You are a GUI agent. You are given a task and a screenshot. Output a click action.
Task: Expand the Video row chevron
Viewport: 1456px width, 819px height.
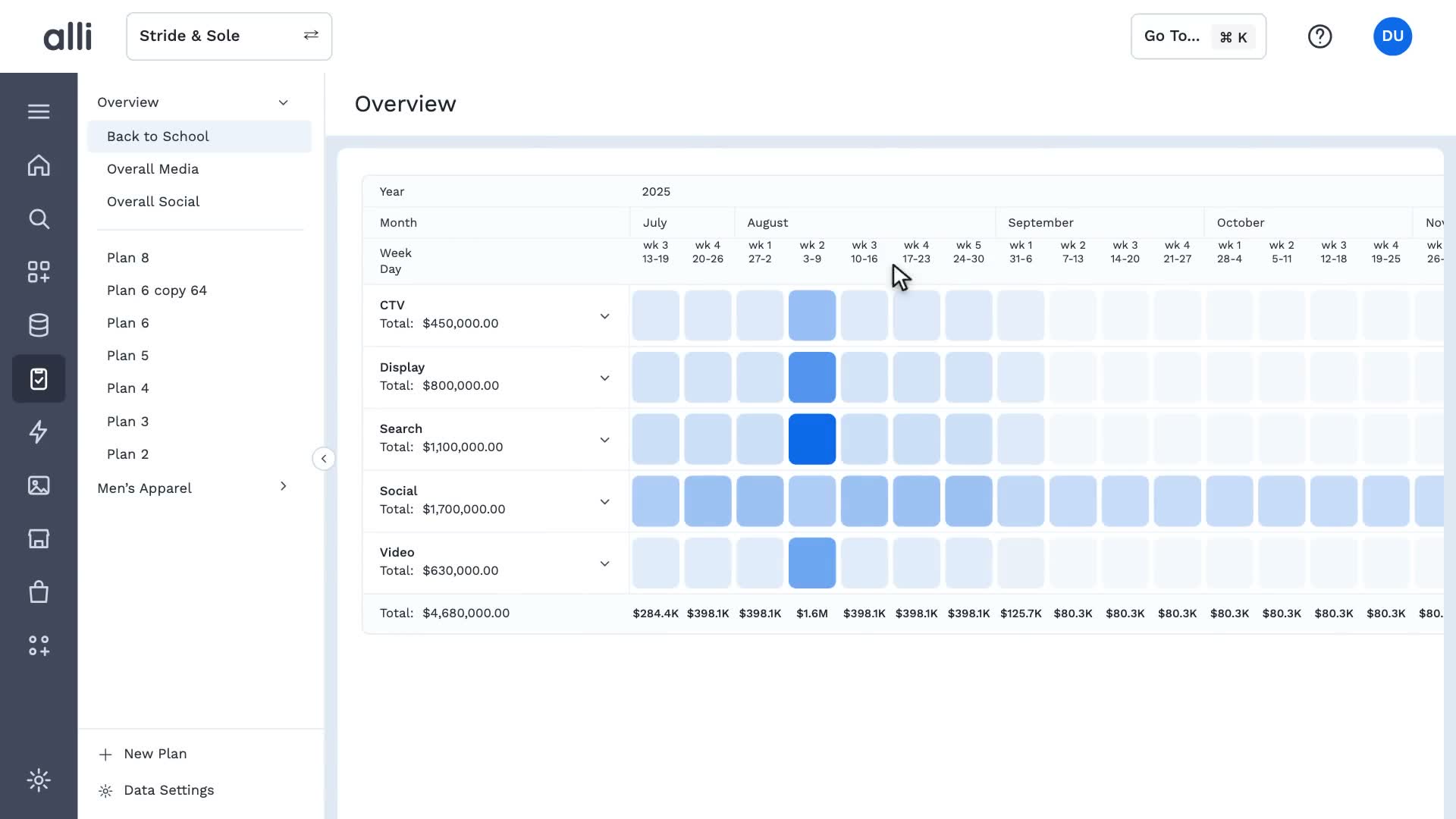coord(604,563)
